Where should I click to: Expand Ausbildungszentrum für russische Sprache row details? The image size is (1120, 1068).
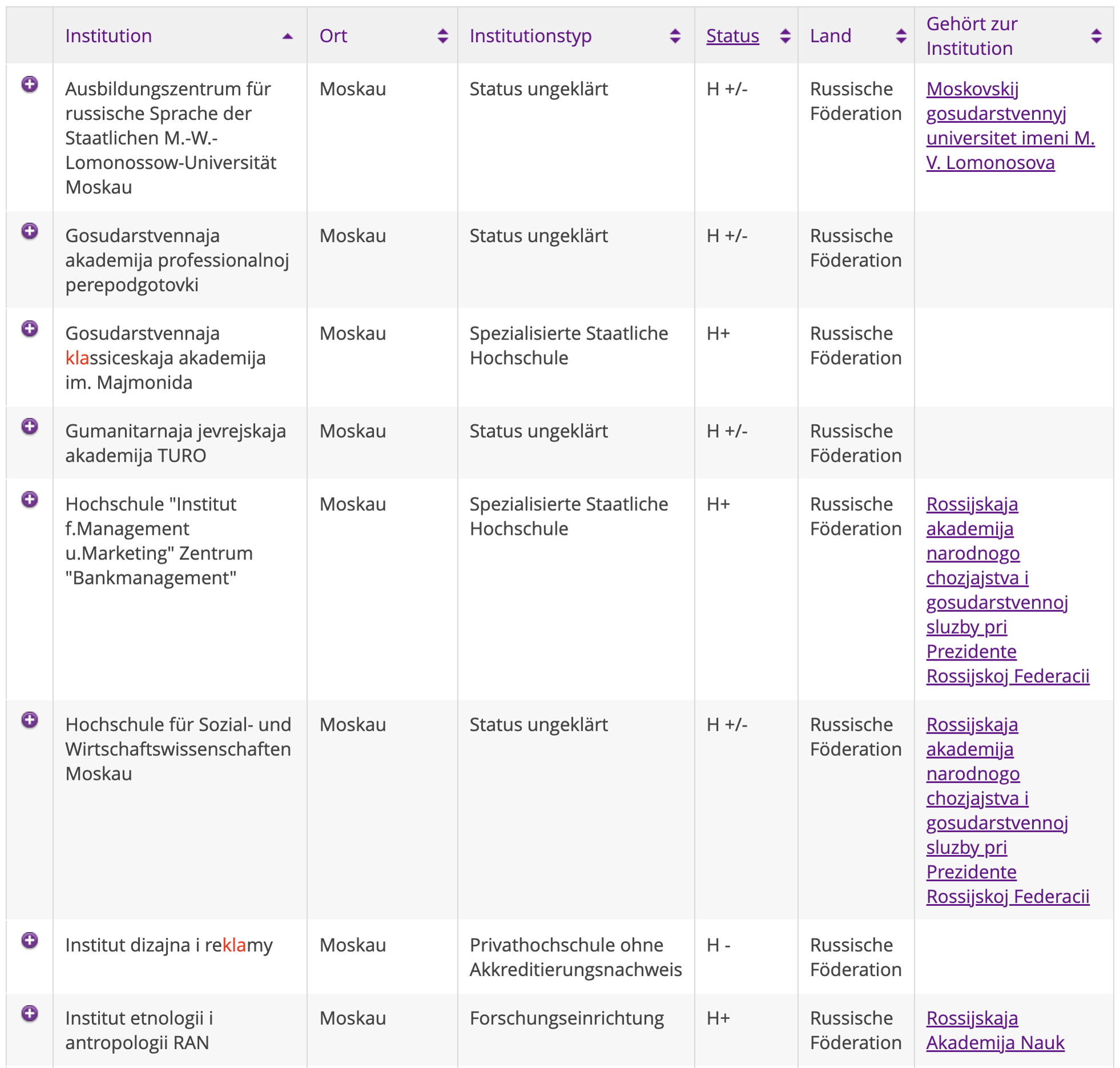pos(30,84)
